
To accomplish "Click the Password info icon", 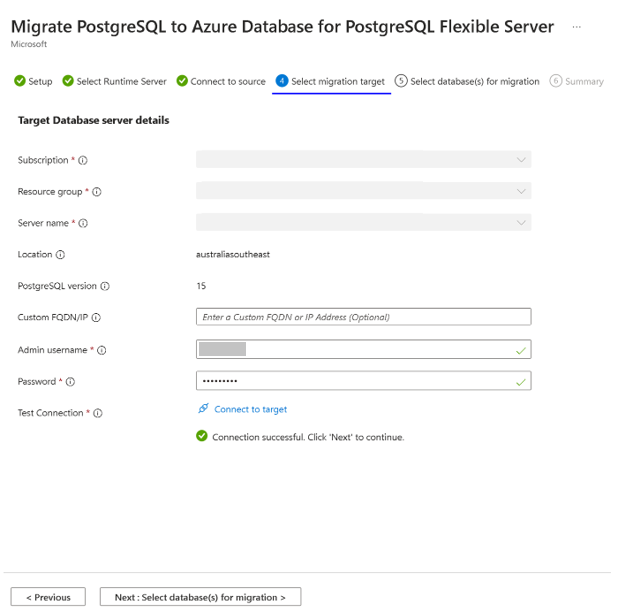I will pyautogui.click(x=70, y=382).
